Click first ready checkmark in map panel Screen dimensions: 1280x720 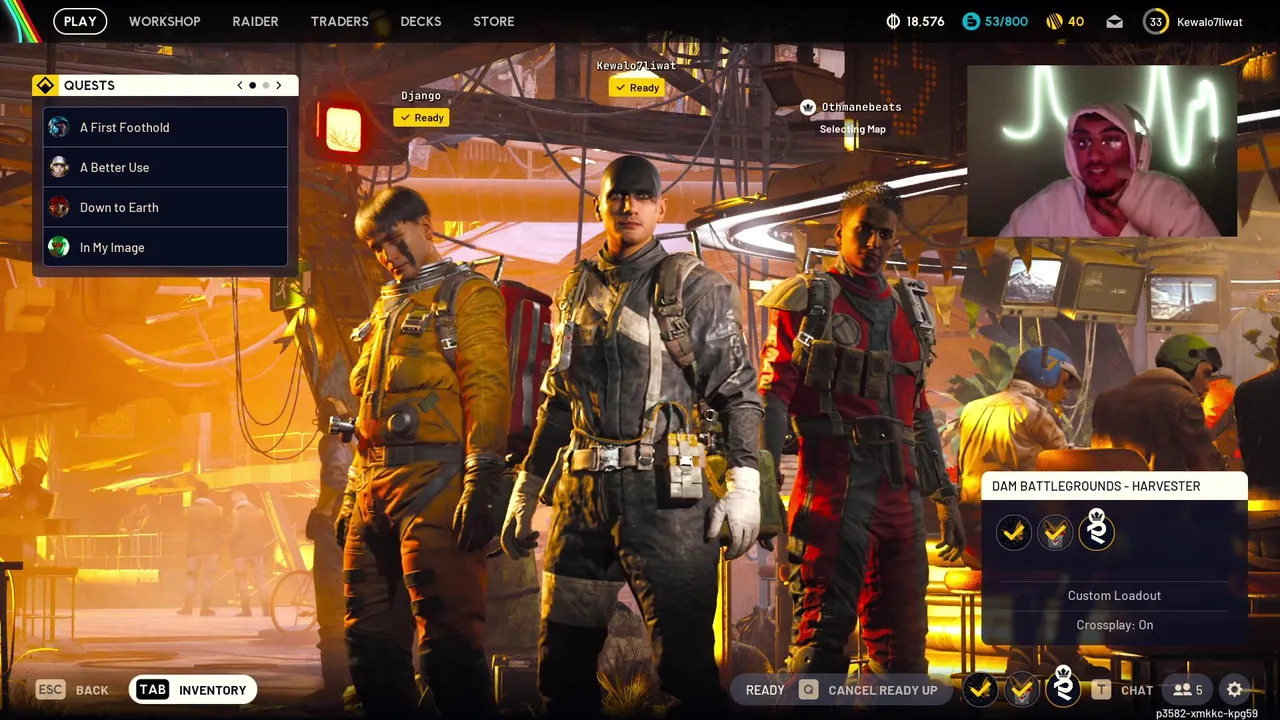coord(1013,532)
